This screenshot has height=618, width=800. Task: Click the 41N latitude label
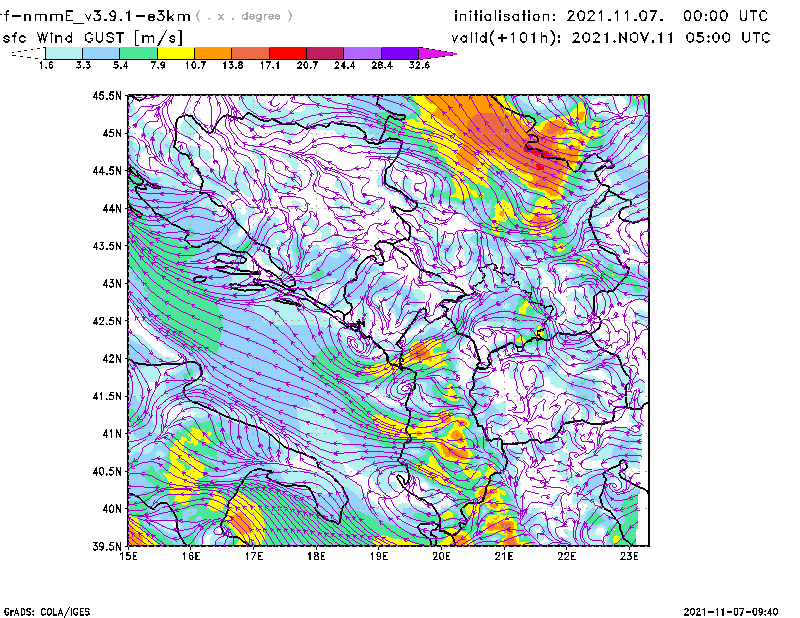112,434
